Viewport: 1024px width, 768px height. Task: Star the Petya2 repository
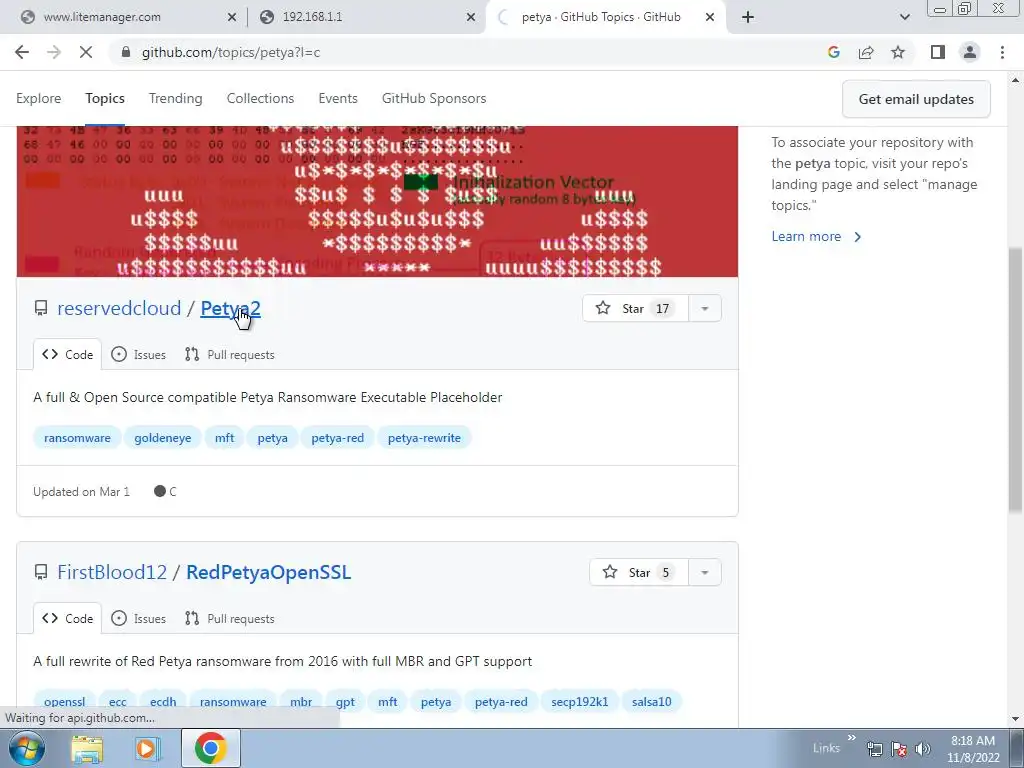click(635, 308)
